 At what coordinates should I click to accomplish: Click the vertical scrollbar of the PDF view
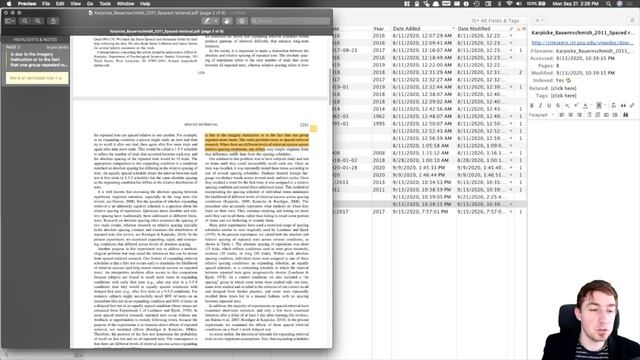(x=330, y=86)
